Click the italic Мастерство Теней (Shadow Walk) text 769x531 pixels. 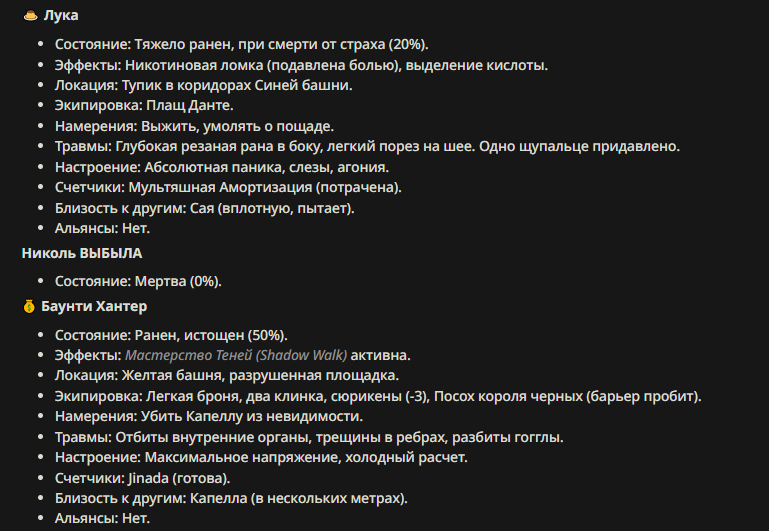click(236, 355)
